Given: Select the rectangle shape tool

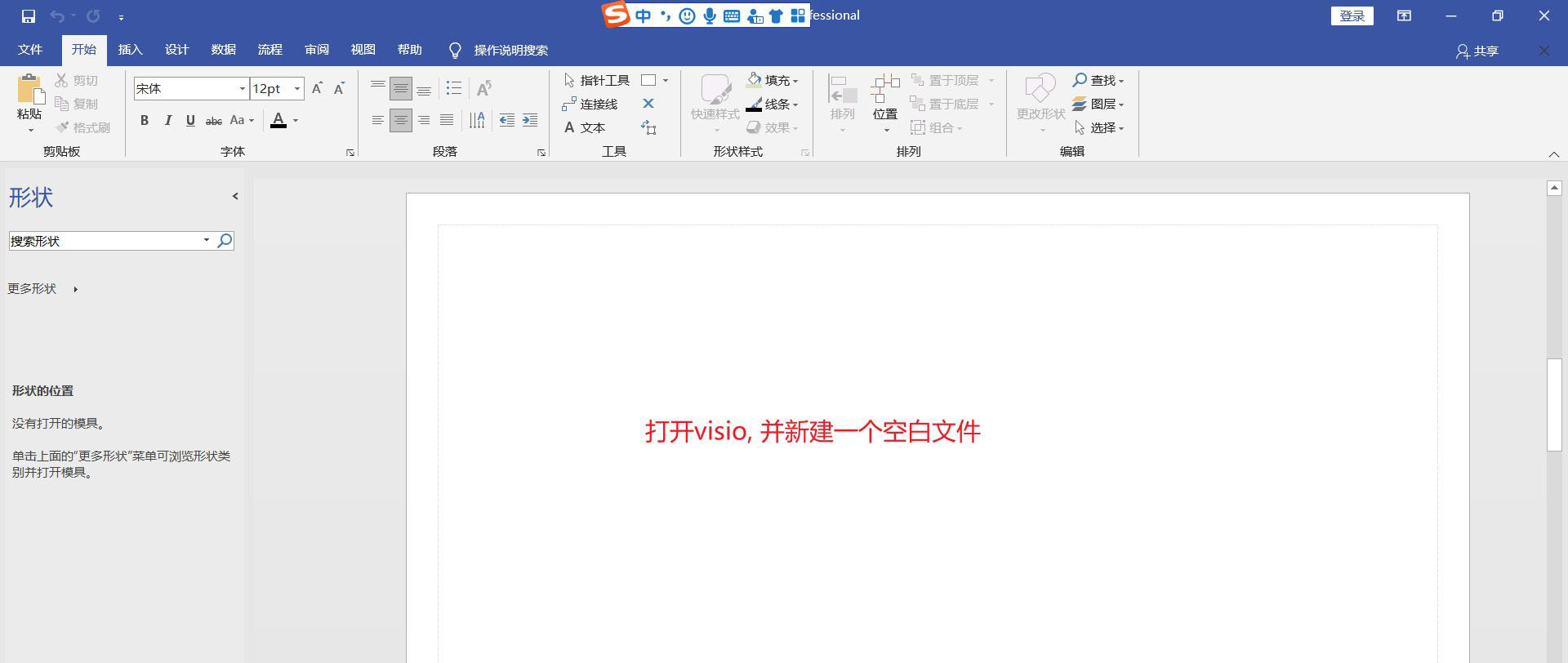Looking at the screenshot, I should point(649,80).
